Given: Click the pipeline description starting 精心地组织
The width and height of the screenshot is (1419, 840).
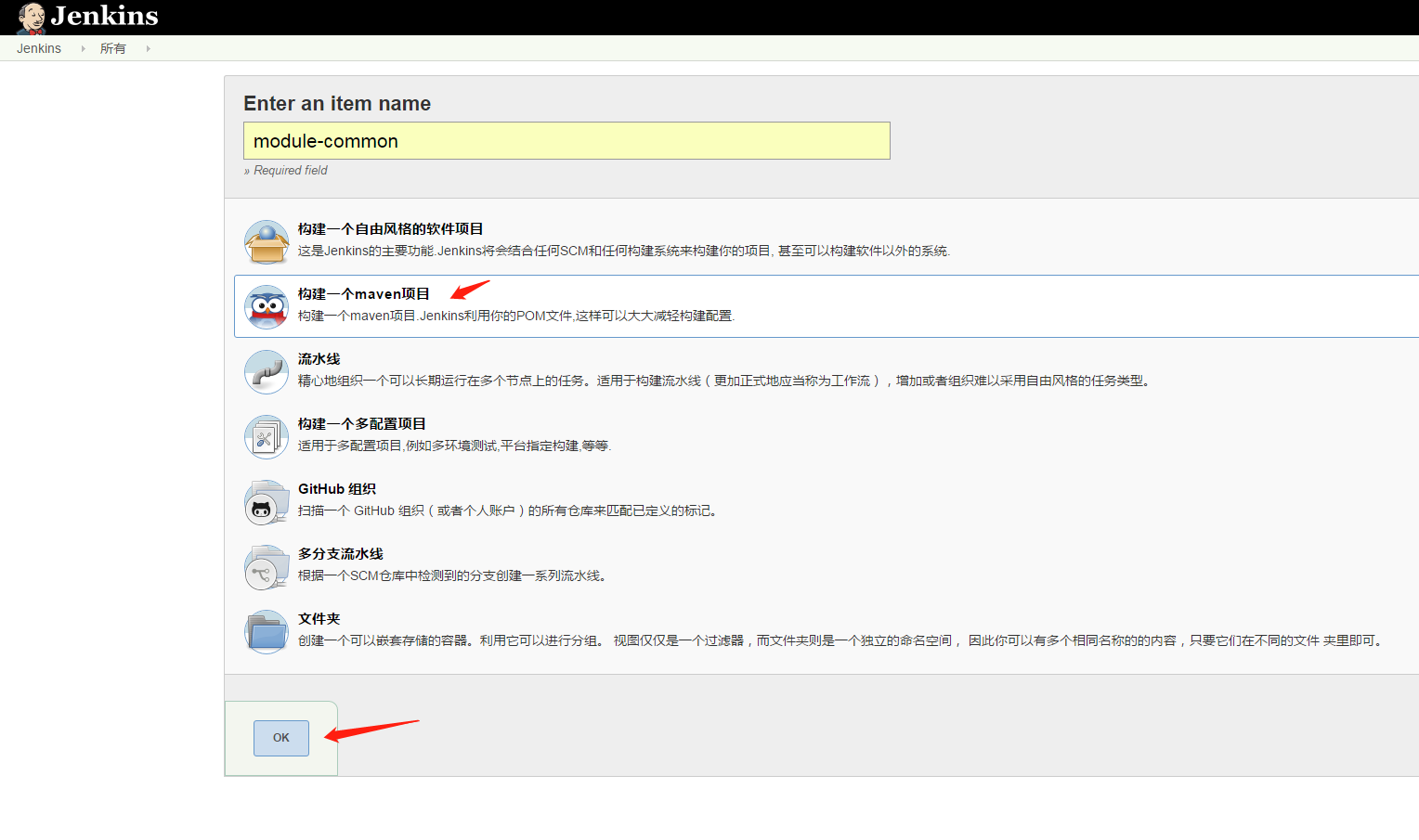Looking at the screenshot, I should coord(726,381).
